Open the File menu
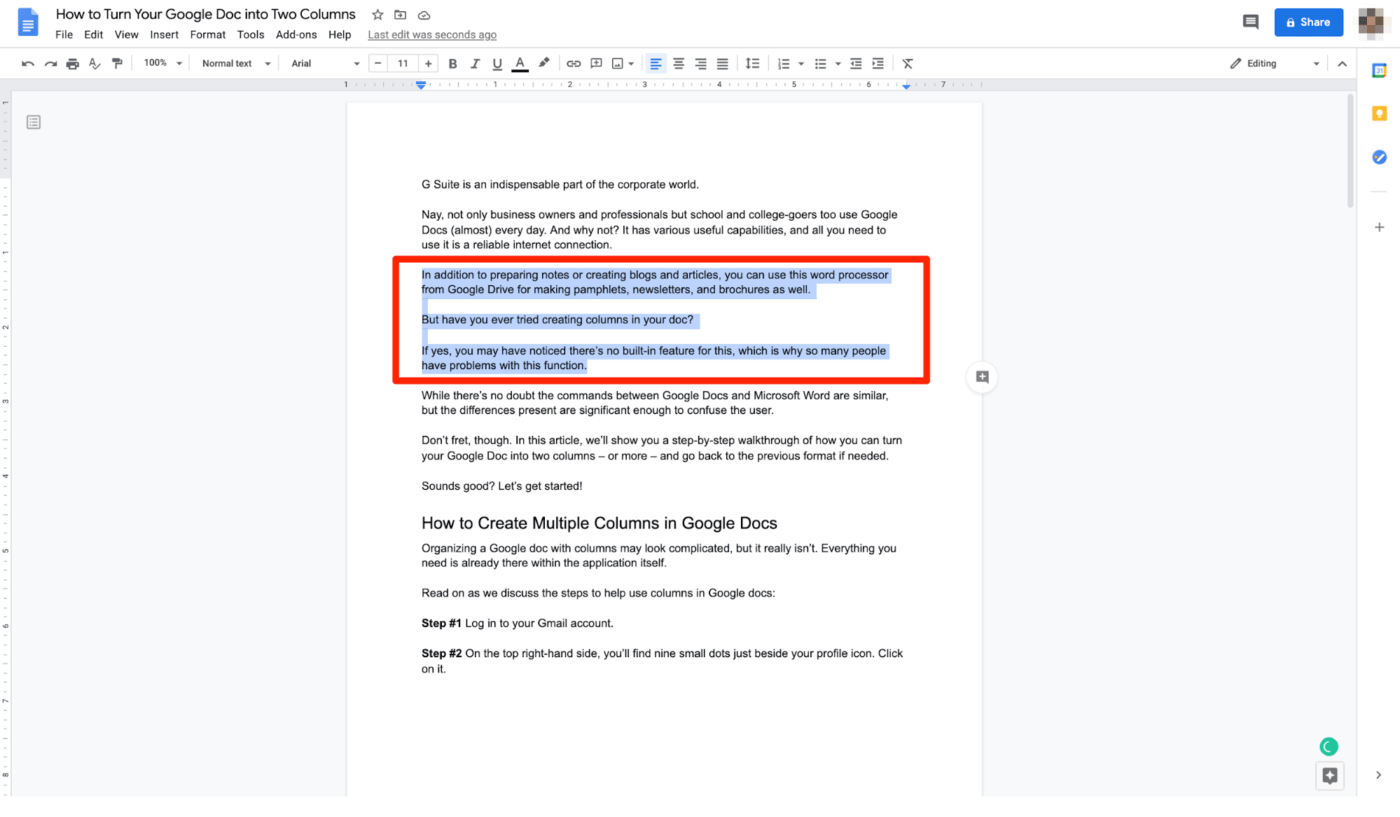1400x817 pixels. pos(64,34)
